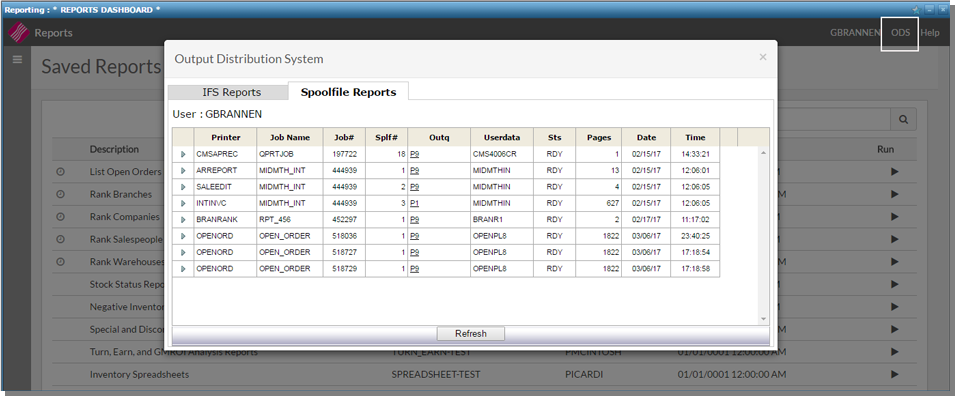The image size is (955, 396).
Task: Expand the OPENORD row with job 518036
Action: [x=183, y=236]
